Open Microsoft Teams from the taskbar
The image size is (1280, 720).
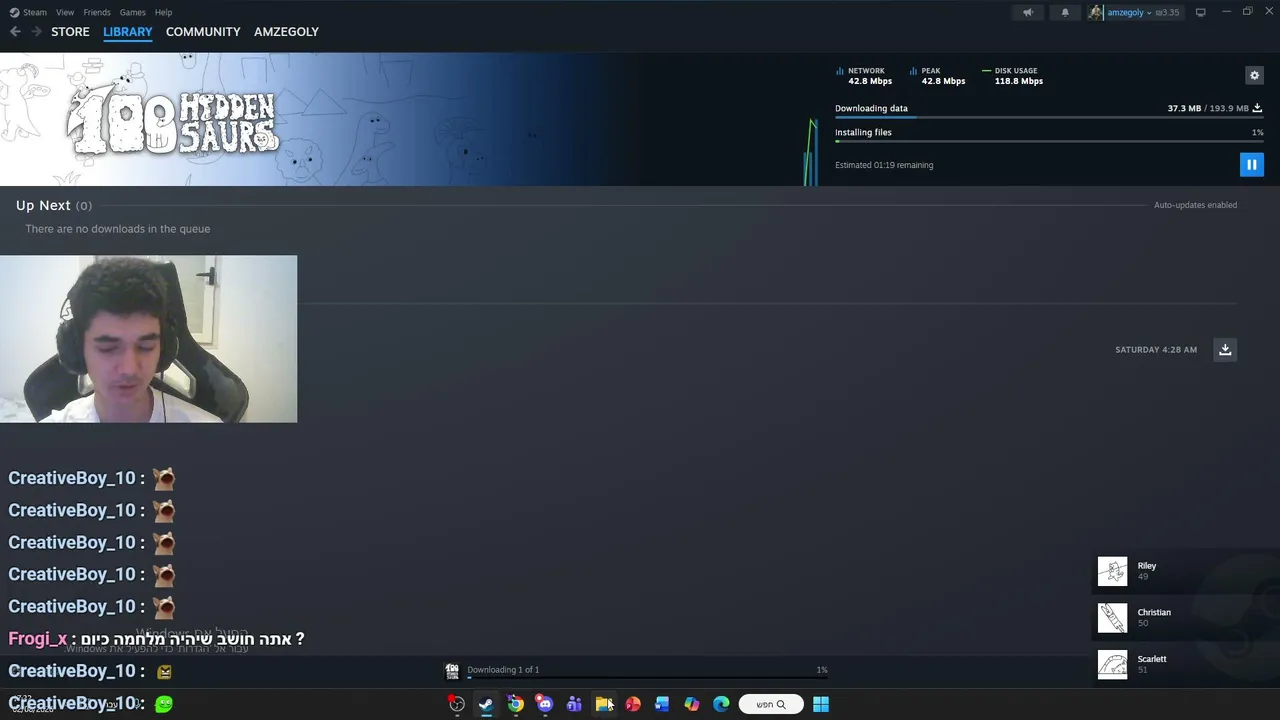click(574, 704)
